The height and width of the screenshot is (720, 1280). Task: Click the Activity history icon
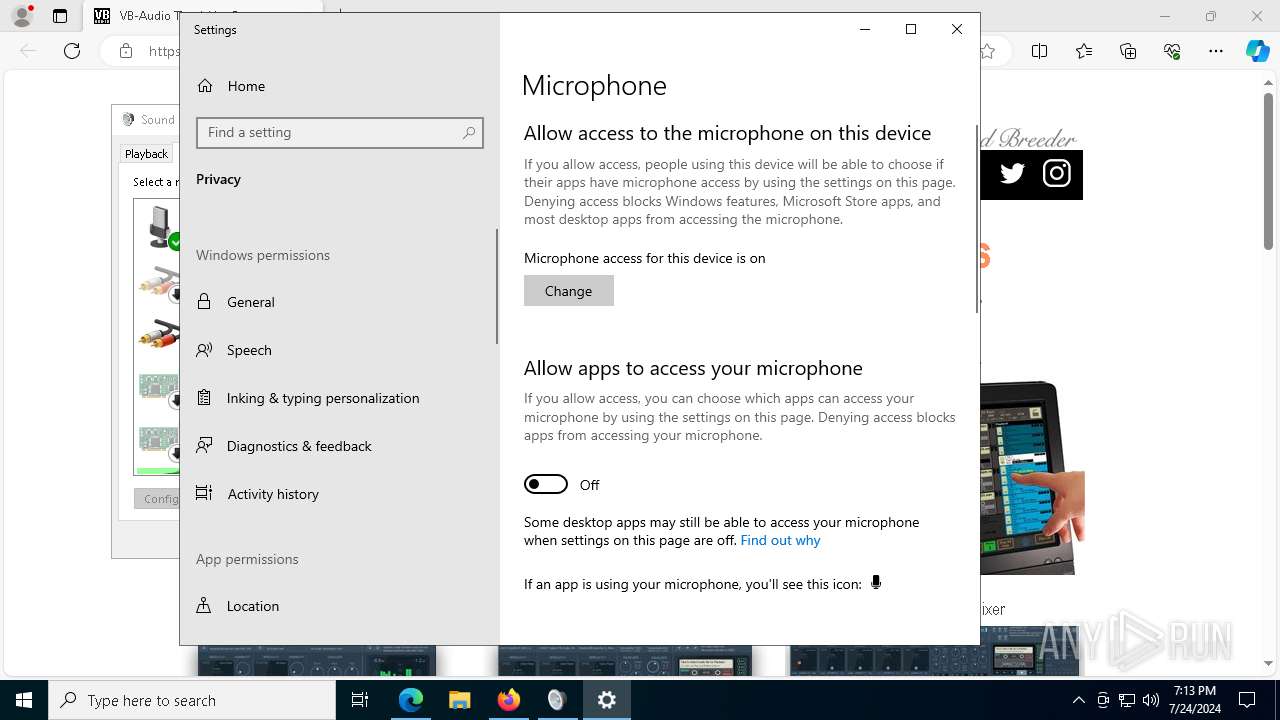tap(204, 493)
